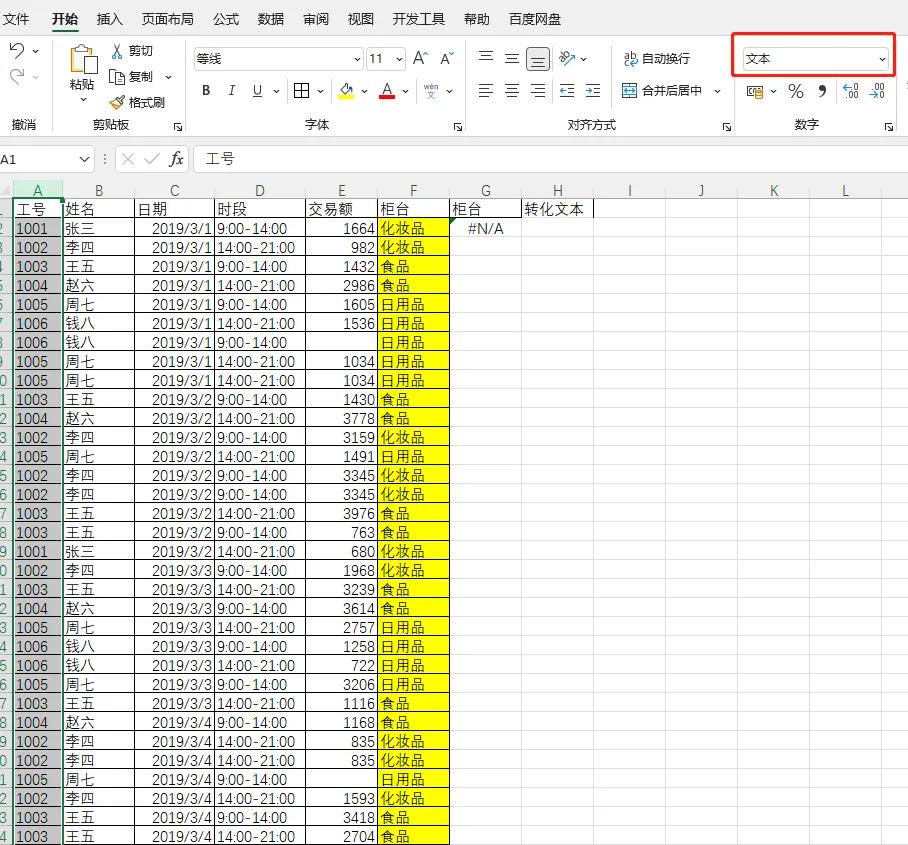Image resolution: width=908 pixels, height=845 pixels.
Task: Open the 数据 ribbon tab
Action: tap(270, 19)
